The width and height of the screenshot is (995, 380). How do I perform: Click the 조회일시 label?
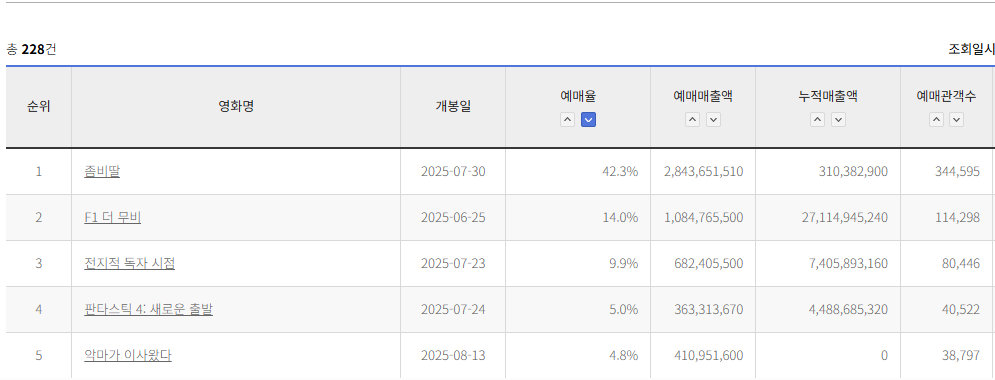972,49
